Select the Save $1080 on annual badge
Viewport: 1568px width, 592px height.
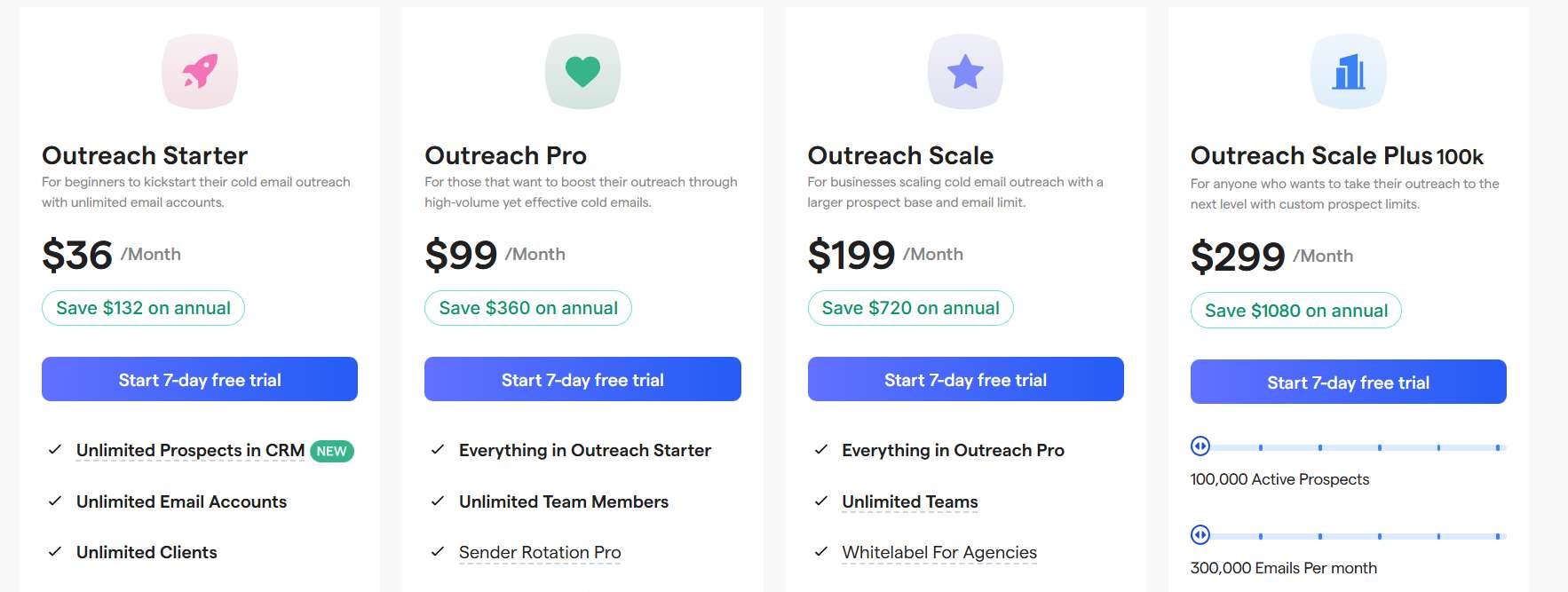(1296, 311)
